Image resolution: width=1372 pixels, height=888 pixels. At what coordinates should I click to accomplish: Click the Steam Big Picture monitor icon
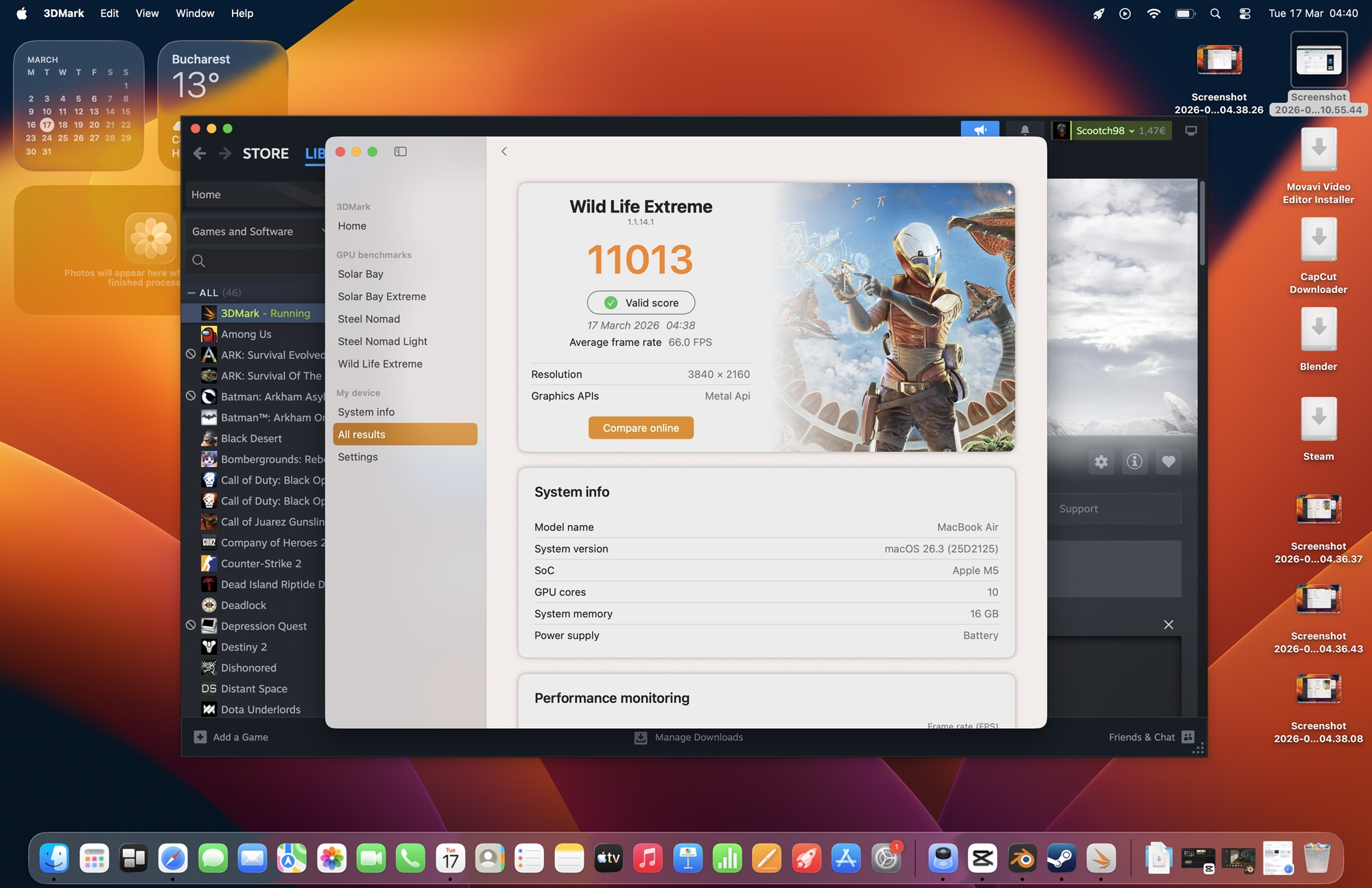click(1191, 130)
